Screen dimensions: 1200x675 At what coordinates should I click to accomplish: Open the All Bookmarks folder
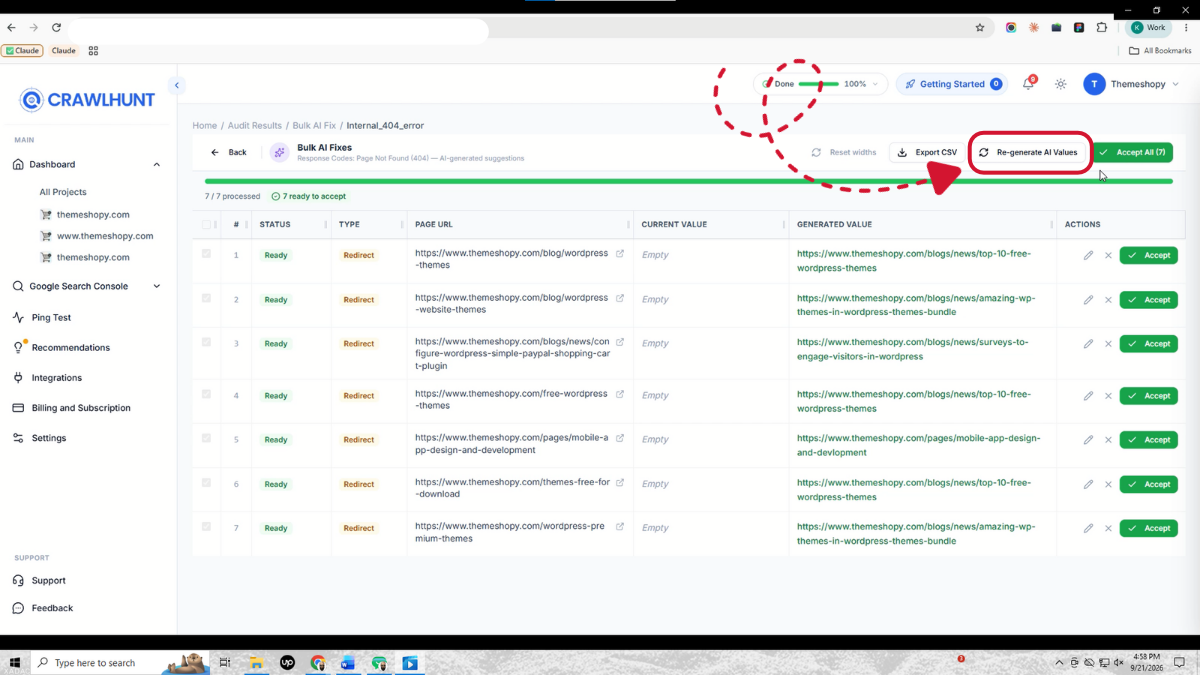(1160, 50)
